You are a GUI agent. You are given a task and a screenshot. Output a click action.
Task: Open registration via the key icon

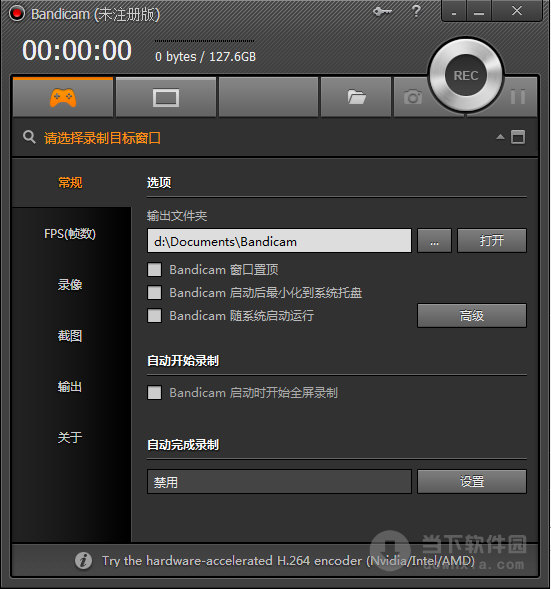[382, 12]
